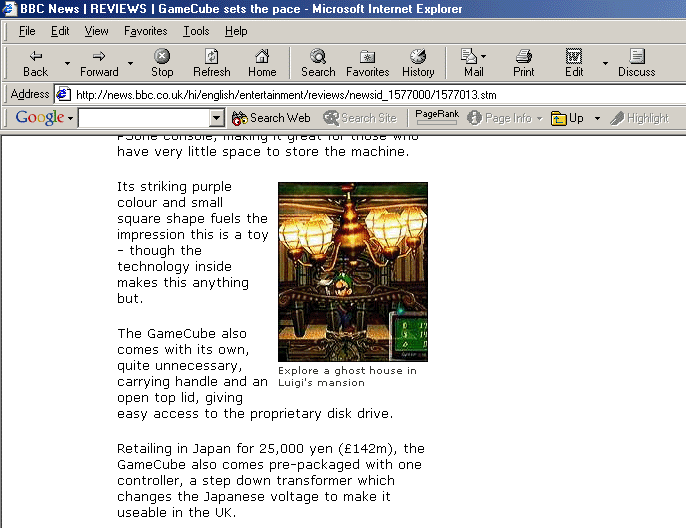Click Search Site on Google toolbar
Screen dimensions: 686x528
pos(360,118)
